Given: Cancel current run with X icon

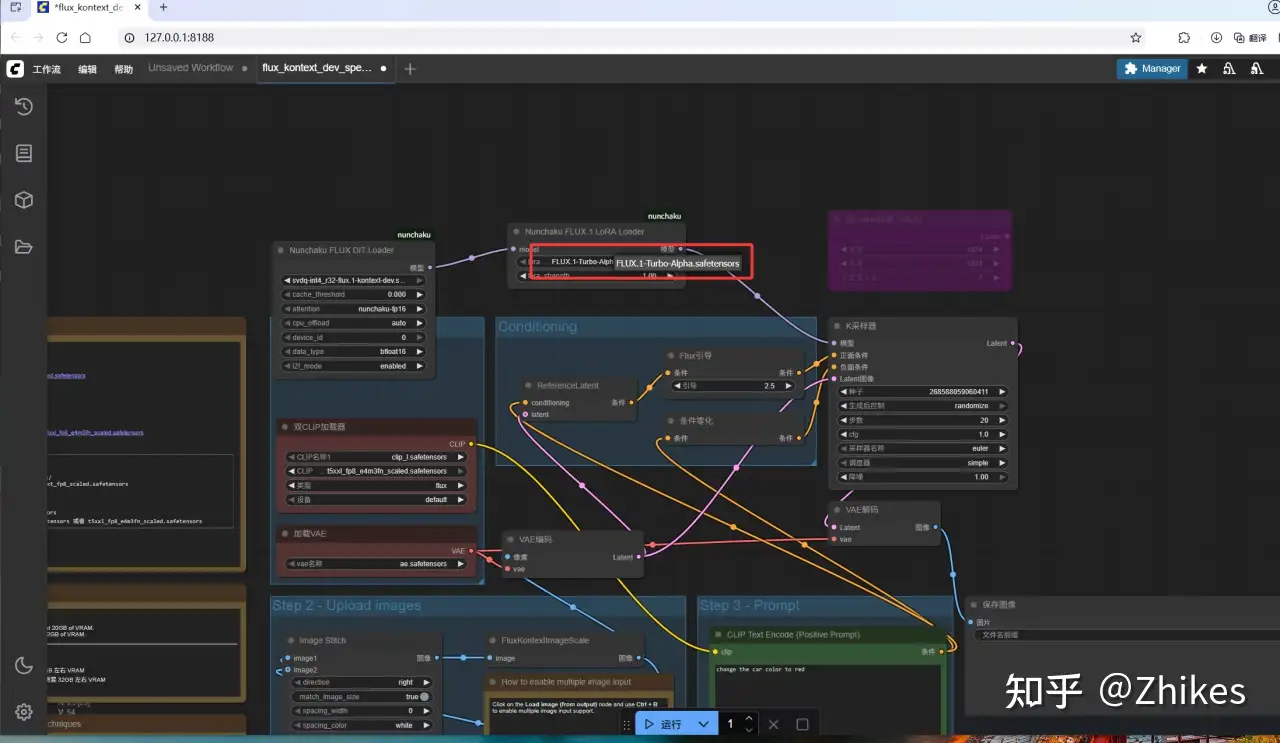Looking at the screenshot, I should pos(773,724).
